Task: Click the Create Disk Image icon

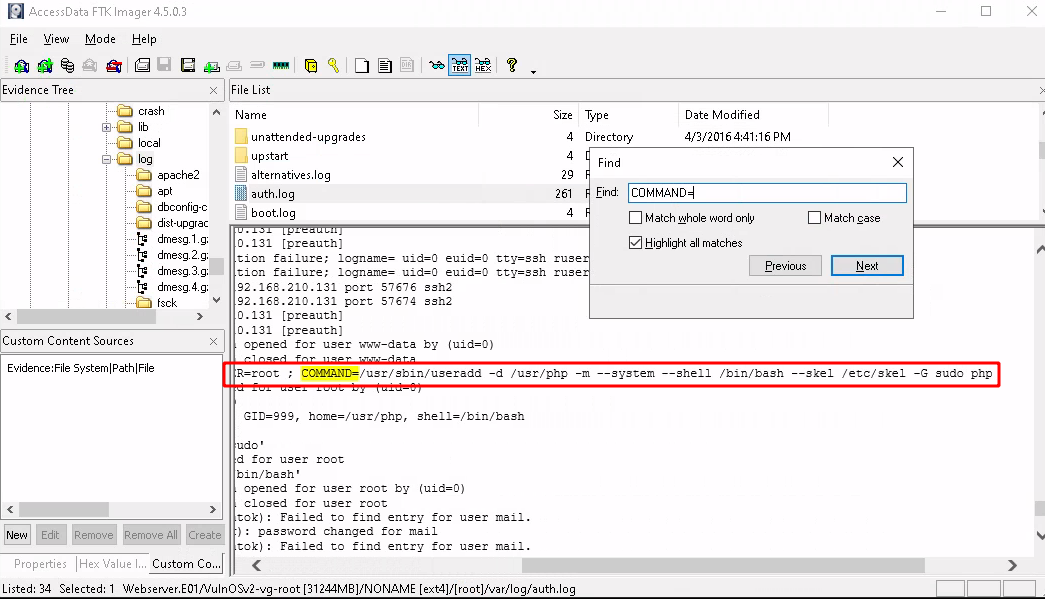Action: (142, 65)
